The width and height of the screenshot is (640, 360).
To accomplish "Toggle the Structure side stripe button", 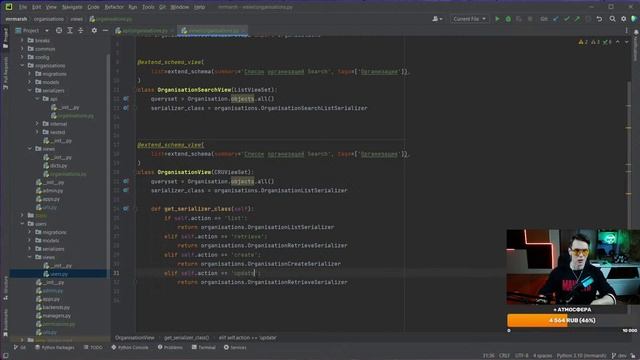I will coord(5,288).
